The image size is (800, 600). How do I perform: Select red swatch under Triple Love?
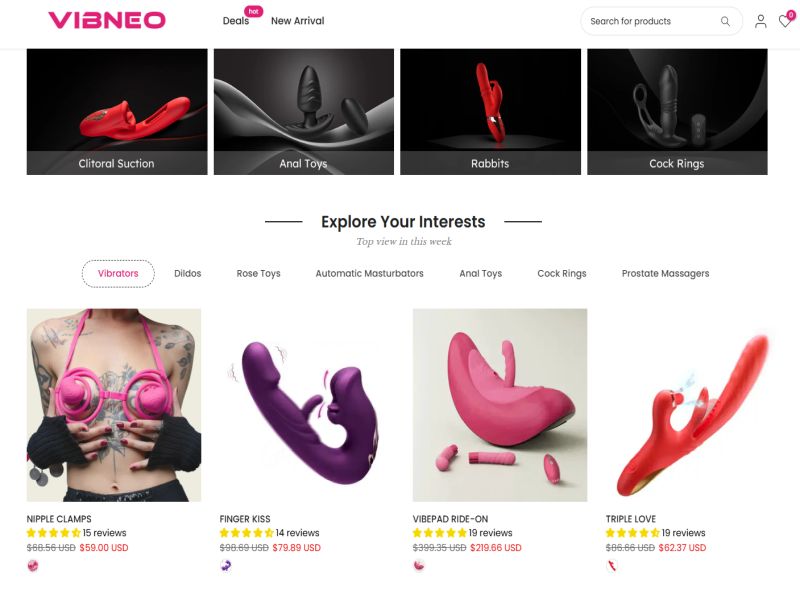coord(612,565)
